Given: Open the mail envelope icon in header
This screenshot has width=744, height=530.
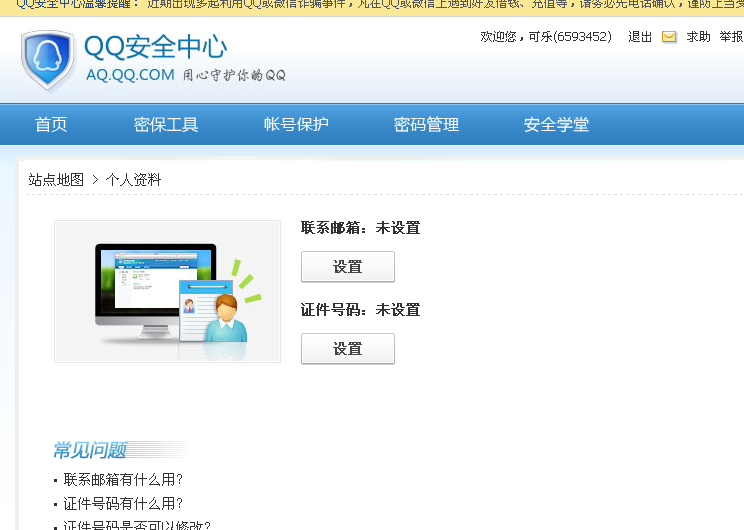Looking at the screenshot, I should [669, 37].
